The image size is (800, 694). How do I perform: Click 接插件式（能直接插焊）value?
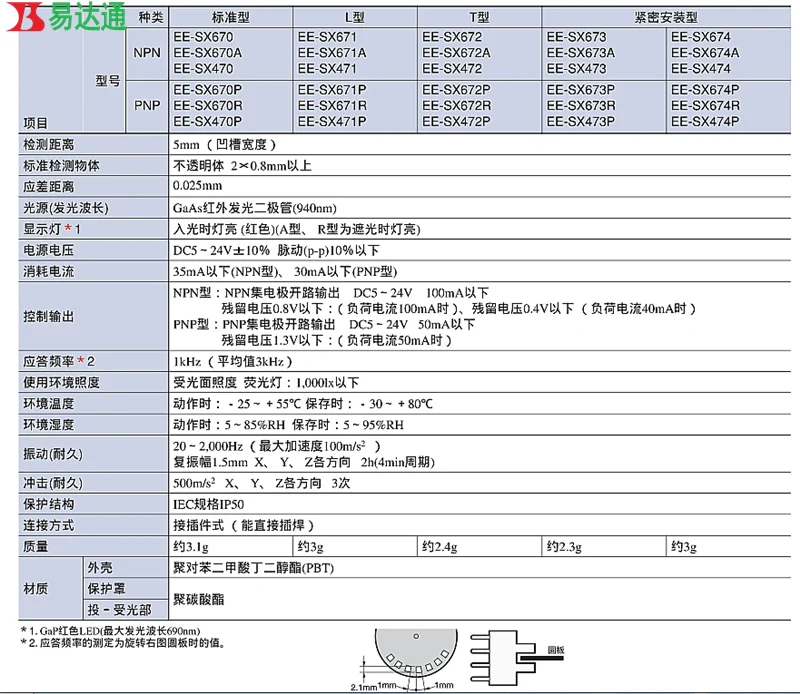243,525
